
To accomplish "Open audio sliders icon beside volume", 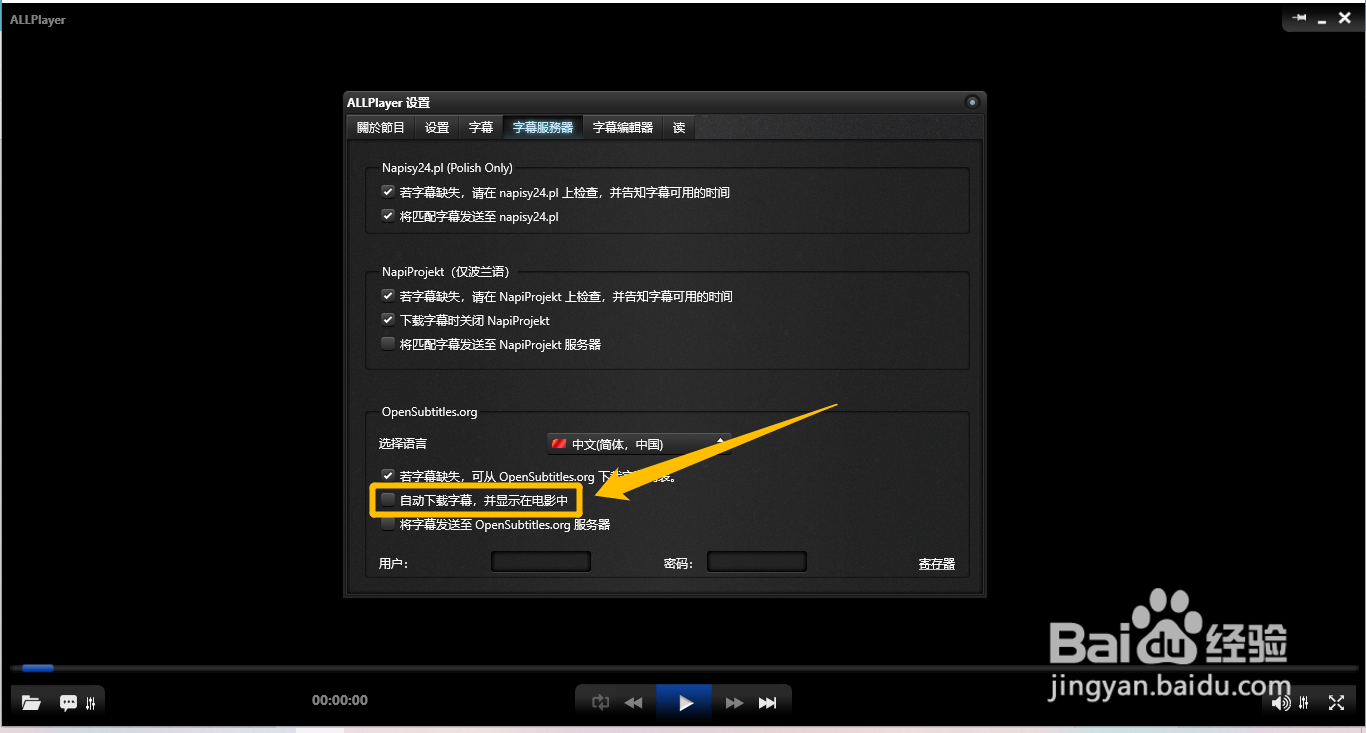I will click(1304, 703).
